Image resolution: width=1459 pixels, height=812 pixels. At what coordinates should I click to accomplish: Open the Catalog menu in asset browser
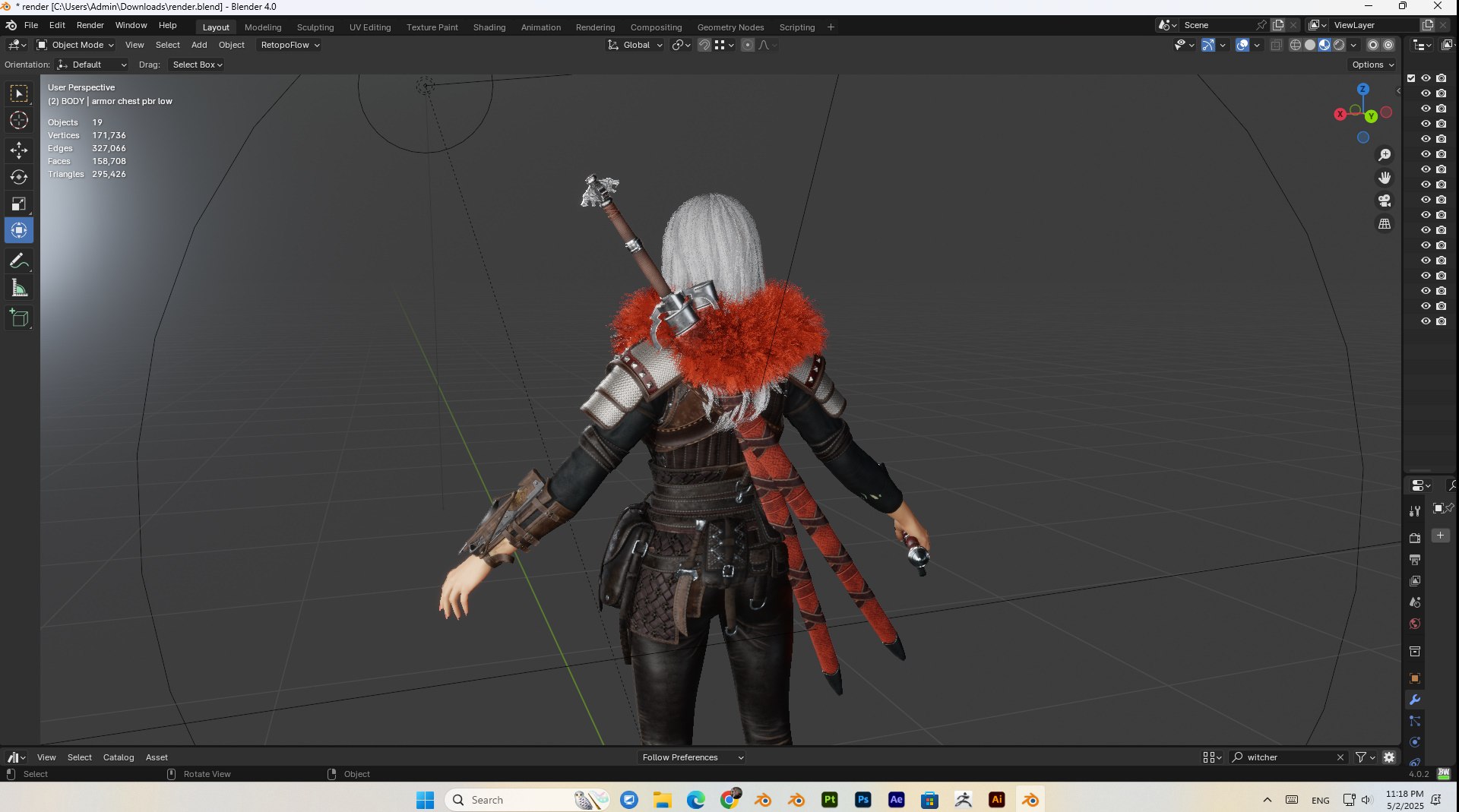[119, 757]
